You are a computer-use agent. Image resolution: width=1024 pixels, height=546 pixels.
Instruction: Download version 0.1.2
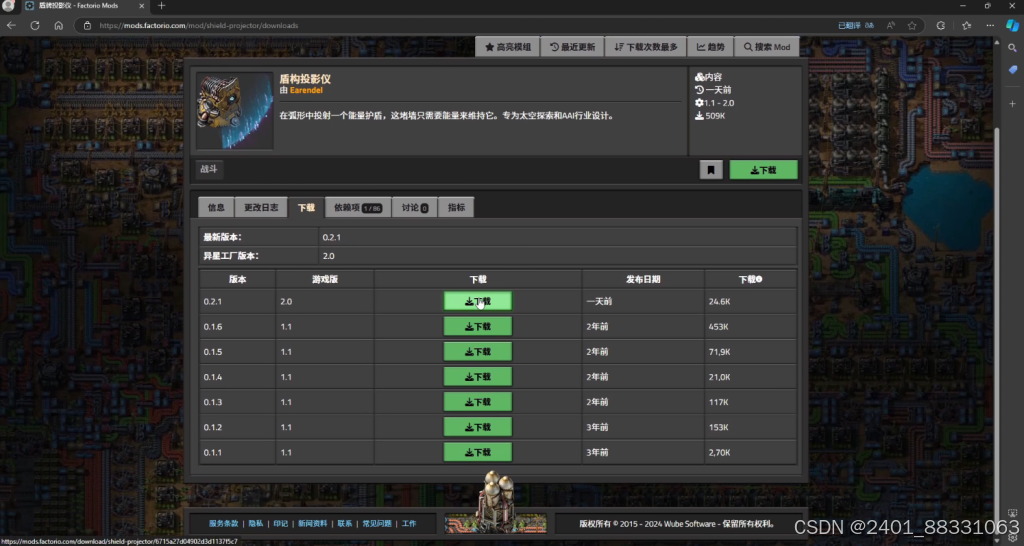pos(477,427)
